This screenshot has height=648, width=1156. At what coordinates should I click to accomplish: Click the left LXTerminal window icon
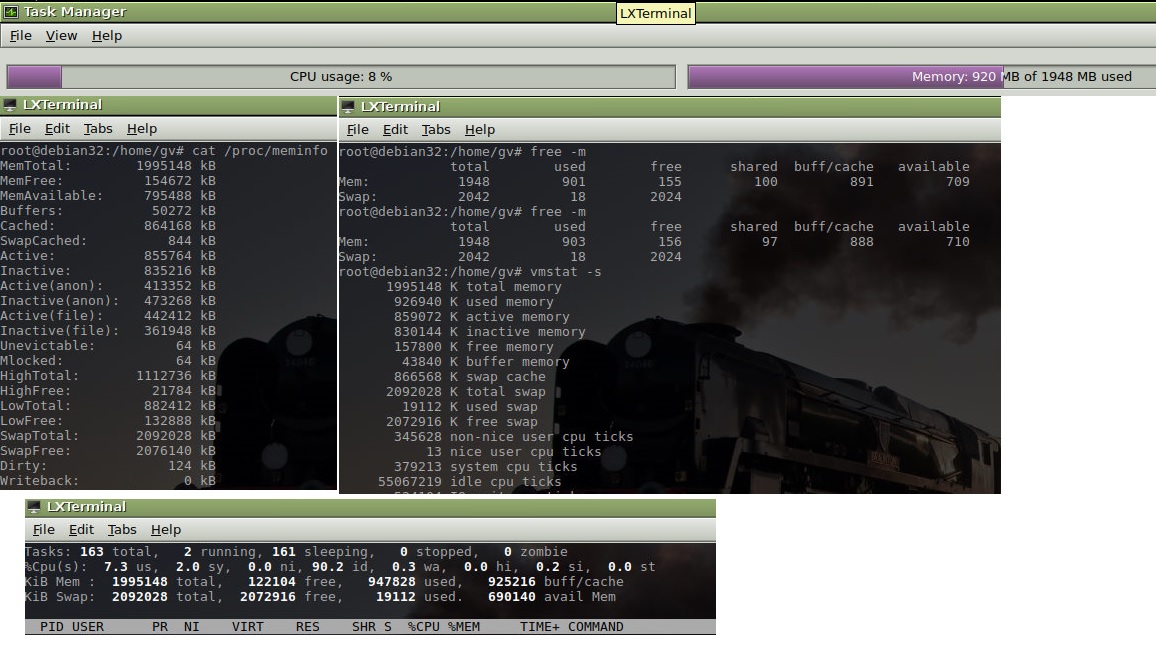click(12, 104)
